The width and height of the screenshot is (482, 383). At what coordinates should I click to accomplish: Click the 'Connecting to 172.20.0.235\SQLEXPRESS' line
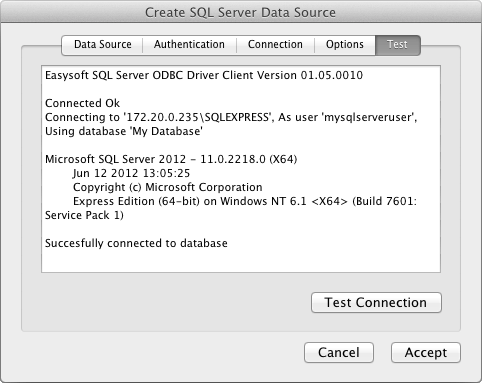(231, 117)
